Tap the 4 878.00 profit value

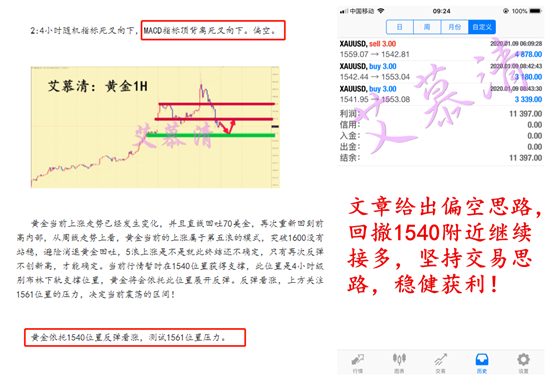pos(529,54)
